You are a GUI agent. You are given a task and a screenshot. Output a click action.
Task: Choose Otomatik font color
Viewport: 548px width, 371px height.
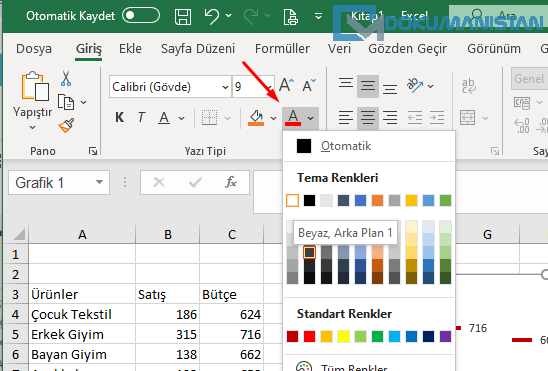[x=368, y=146]
